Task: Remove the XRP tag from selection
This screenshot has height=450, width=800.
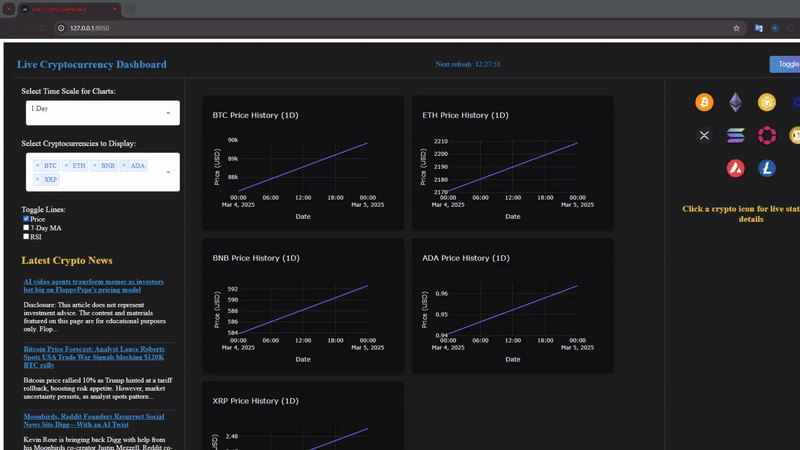Action: click(38, 179)
